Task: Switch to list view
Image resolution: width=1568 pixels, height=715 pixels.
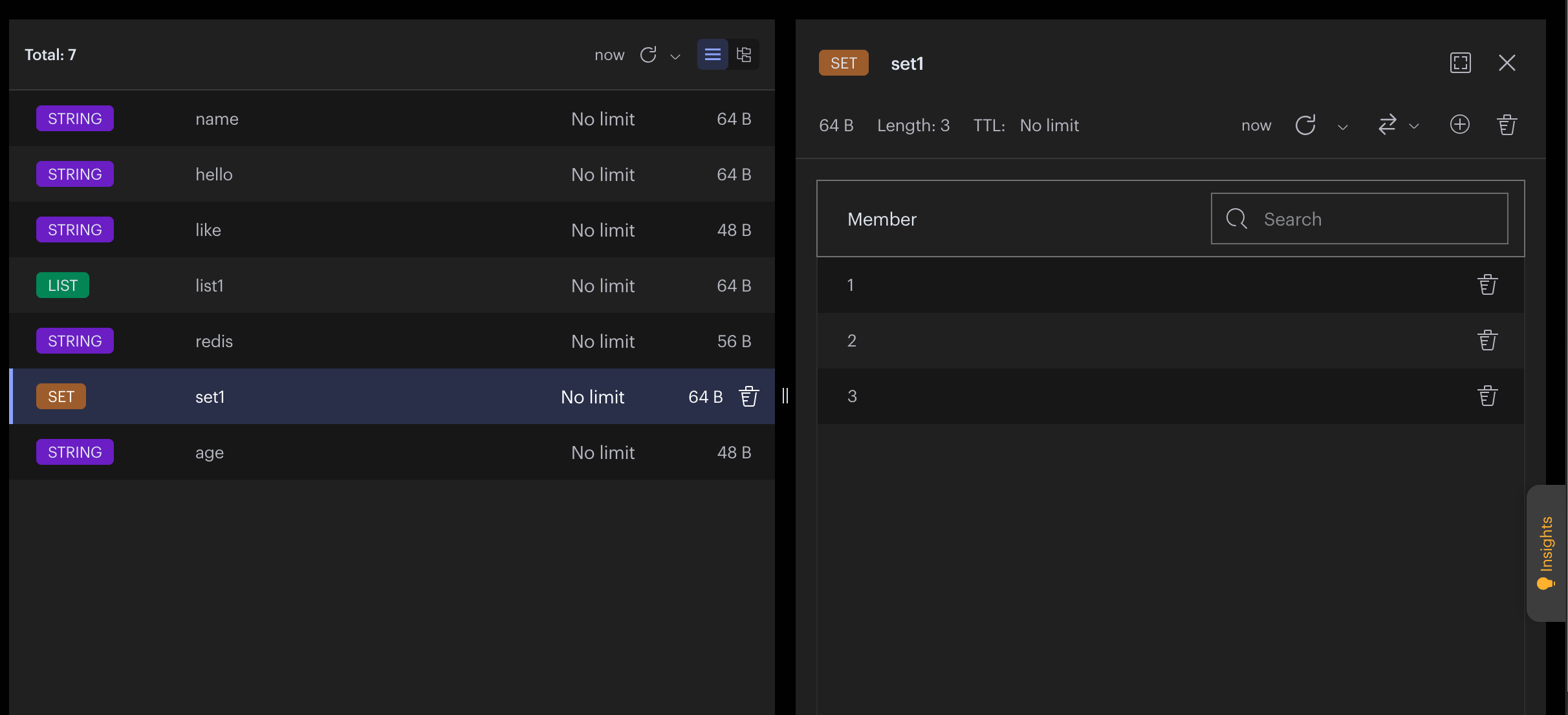Action: point(712,54)
